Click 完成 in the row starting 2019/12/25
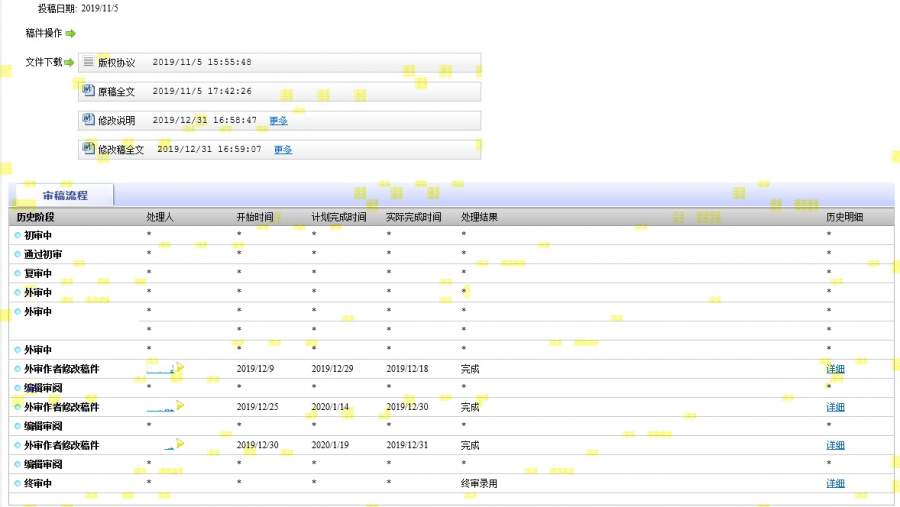This screenshot has height=507, width=900. point(470,407)
